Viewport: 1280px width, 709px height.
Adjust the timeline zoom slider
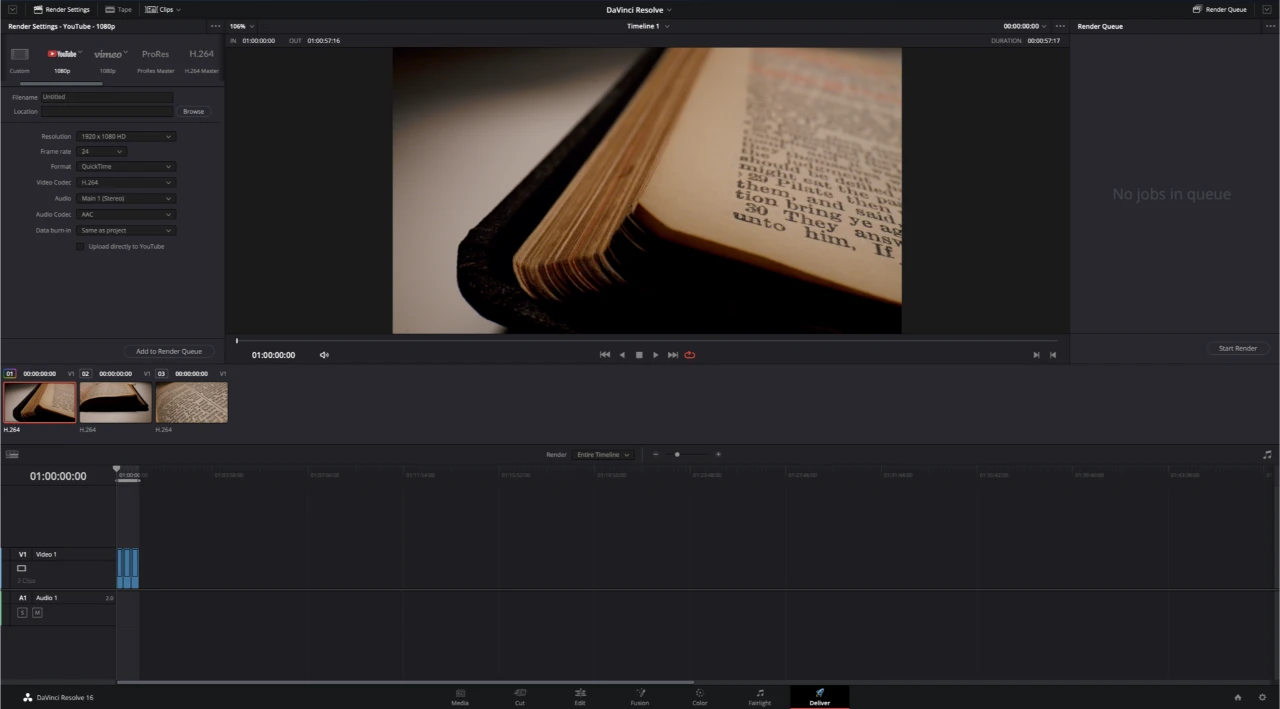677,454
